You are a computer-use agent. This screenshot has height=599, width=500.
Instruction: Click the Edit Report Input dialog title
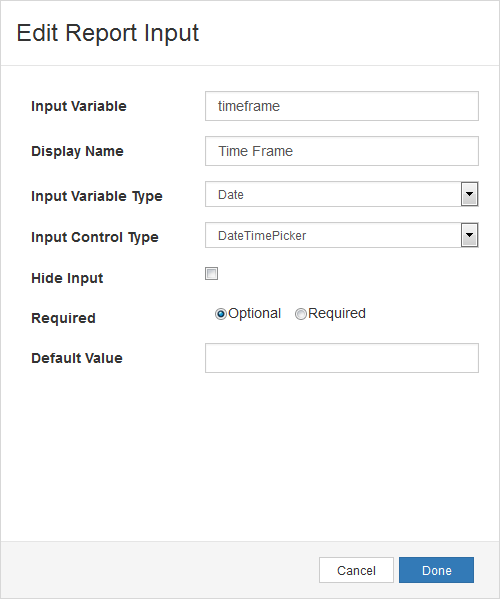coord(107,33)
